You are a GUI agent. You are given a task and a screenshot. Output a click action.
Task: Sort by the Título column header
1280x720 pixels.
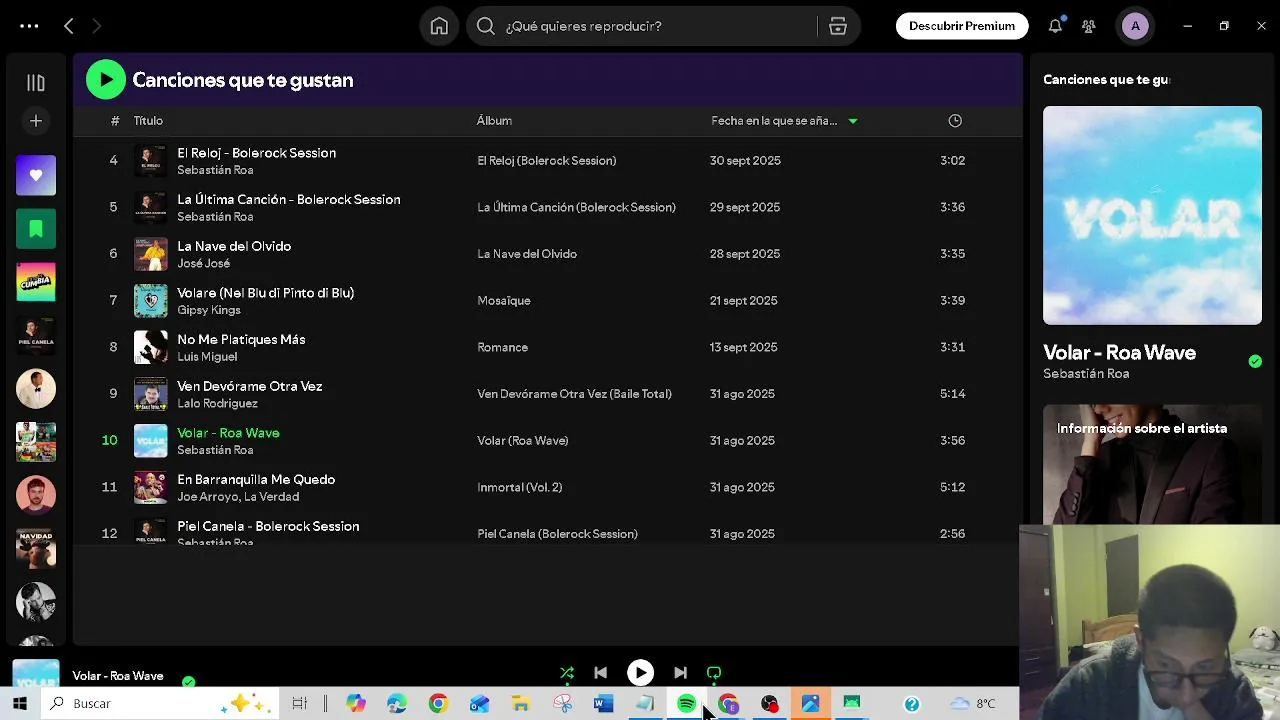[148, 120]
